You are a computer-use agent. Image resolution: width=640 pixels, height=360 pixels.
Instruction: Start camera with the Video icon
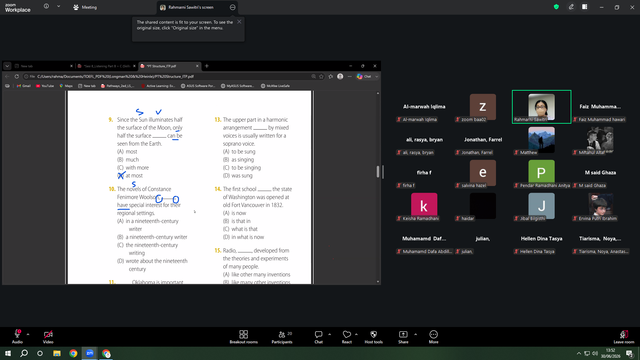click(48, 334)
